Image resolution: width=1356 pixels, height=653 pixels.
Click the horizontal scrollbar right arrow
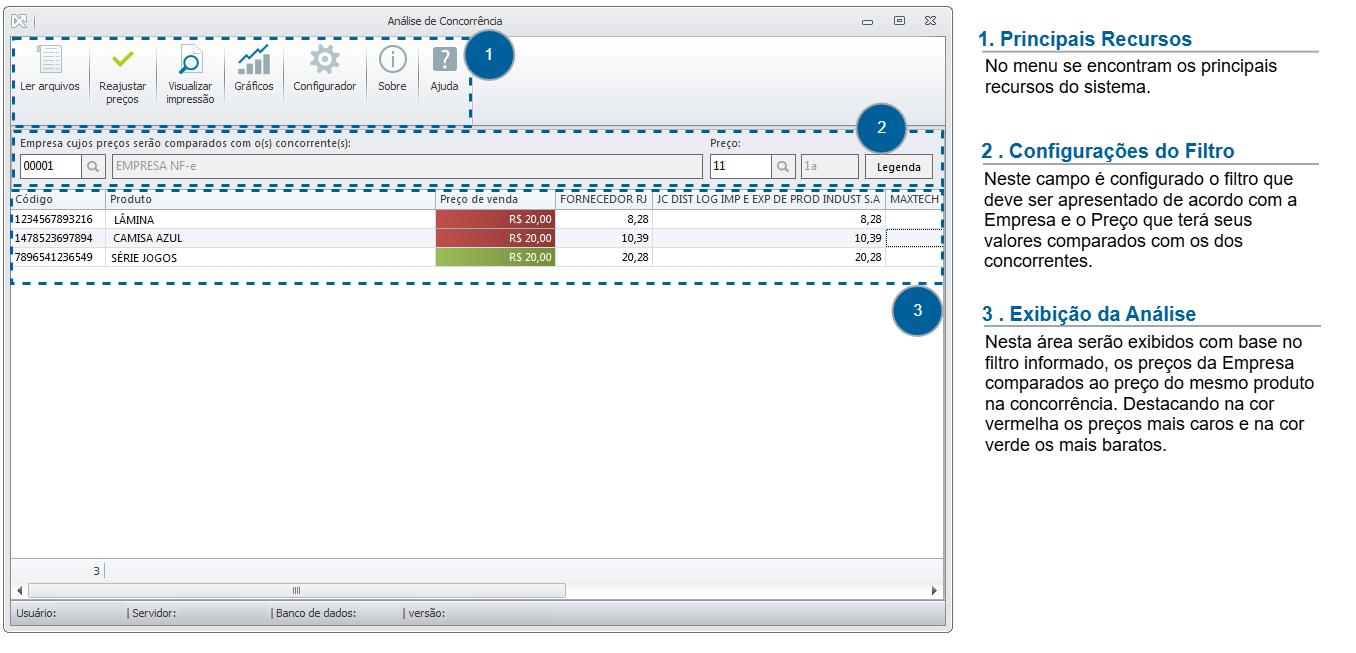click(x=934, y=590)
